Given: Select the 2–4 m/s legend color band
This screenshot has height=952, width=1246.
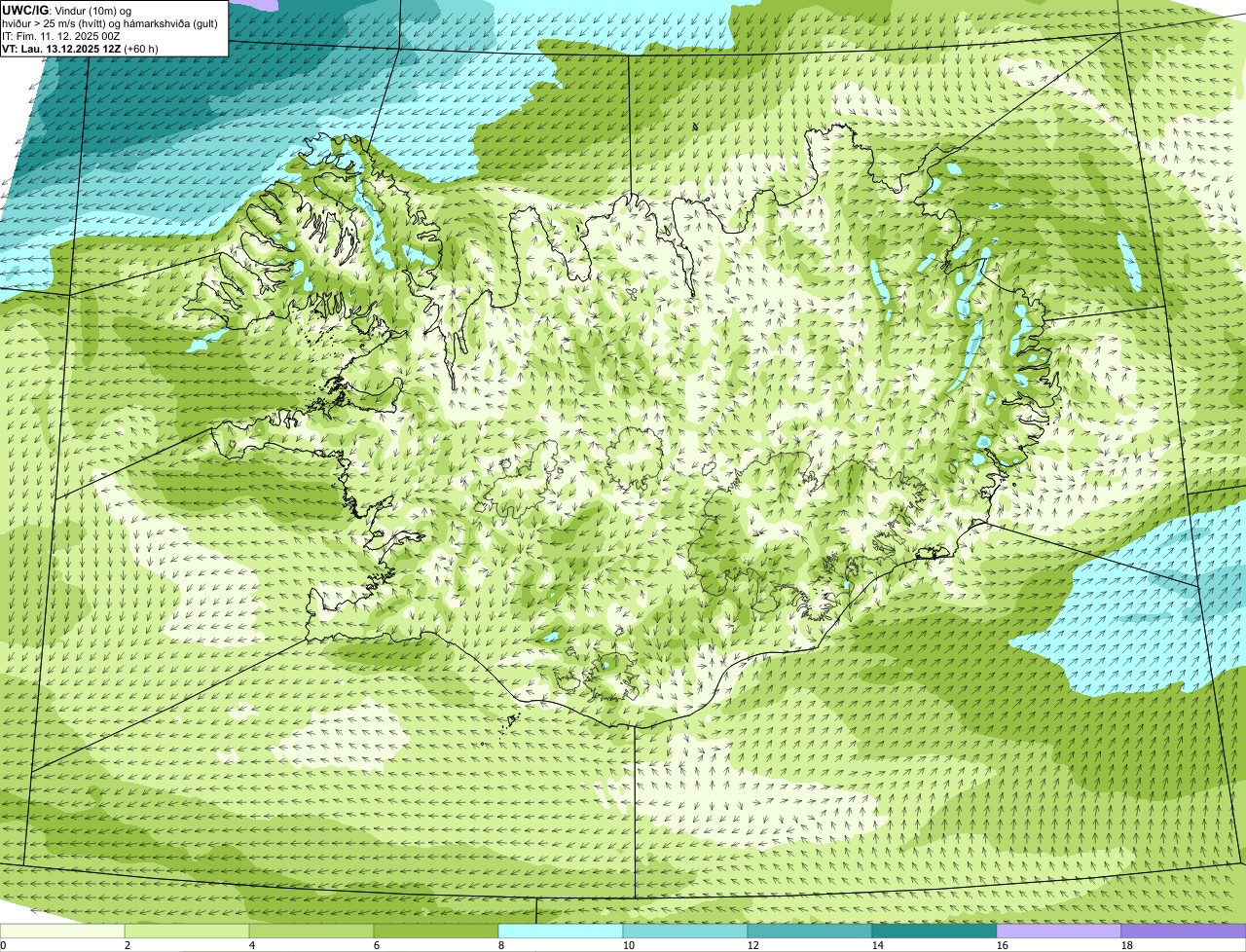Looking at the screenshot, I should coord(187,931).
